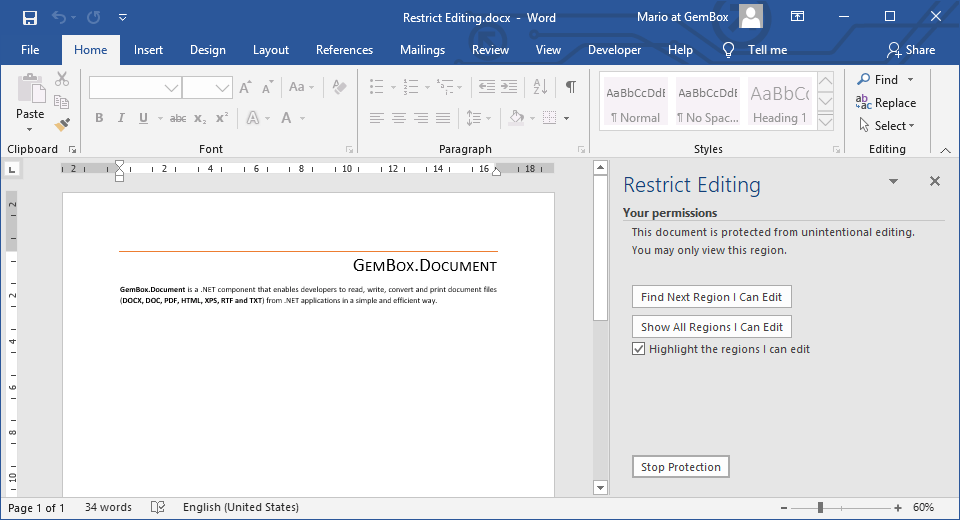
Task: Click the zoom slider handle
Action: coord(820,507)
